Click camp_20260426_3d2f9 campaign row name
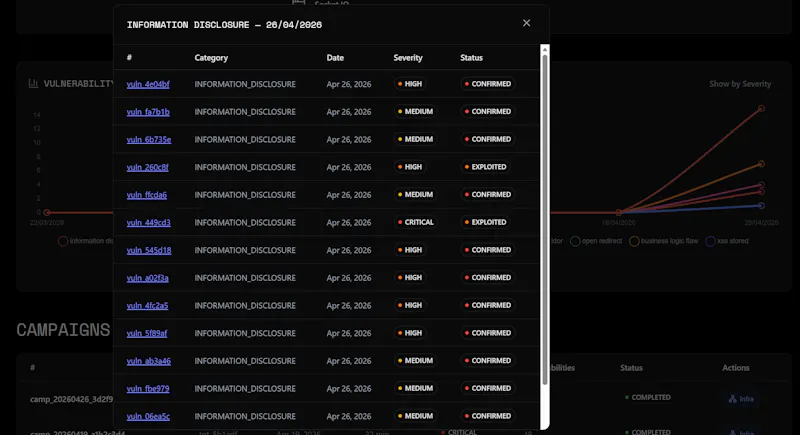This screenshot has height=435, width=800. pyautogui.click(x=71, y=399)
